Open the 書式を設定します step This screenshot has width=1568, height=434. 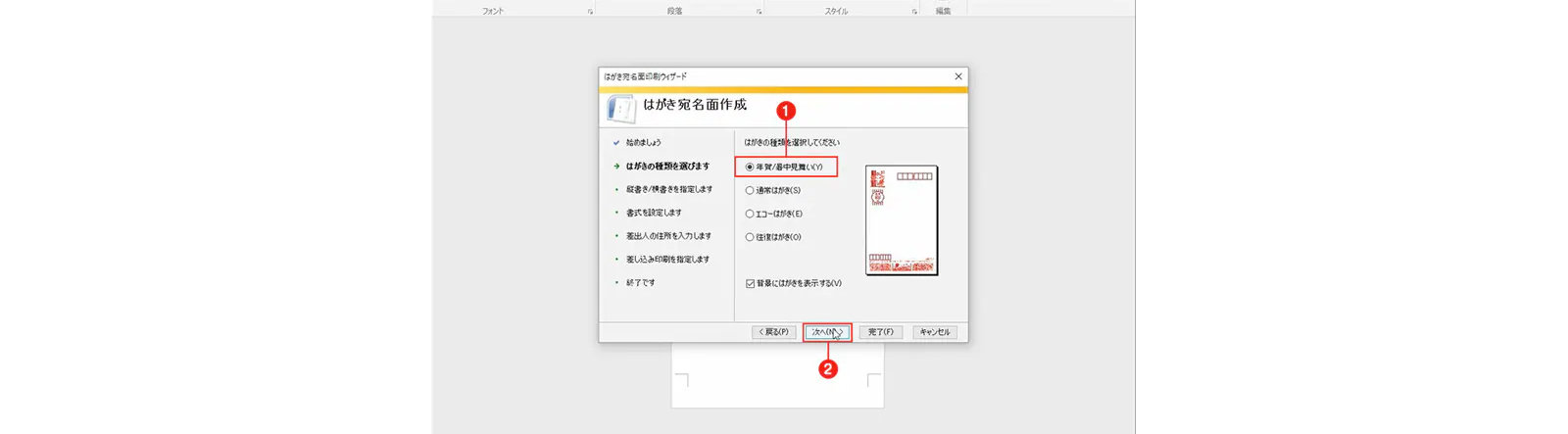click(654, 213)
